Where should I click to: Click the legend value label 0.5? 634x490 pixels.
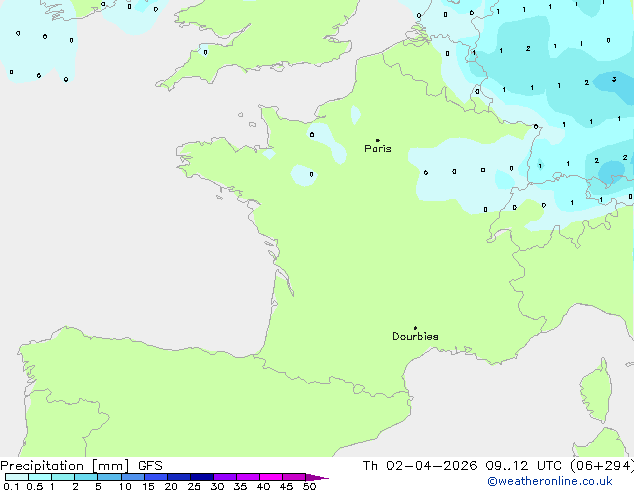coord(35,486)
